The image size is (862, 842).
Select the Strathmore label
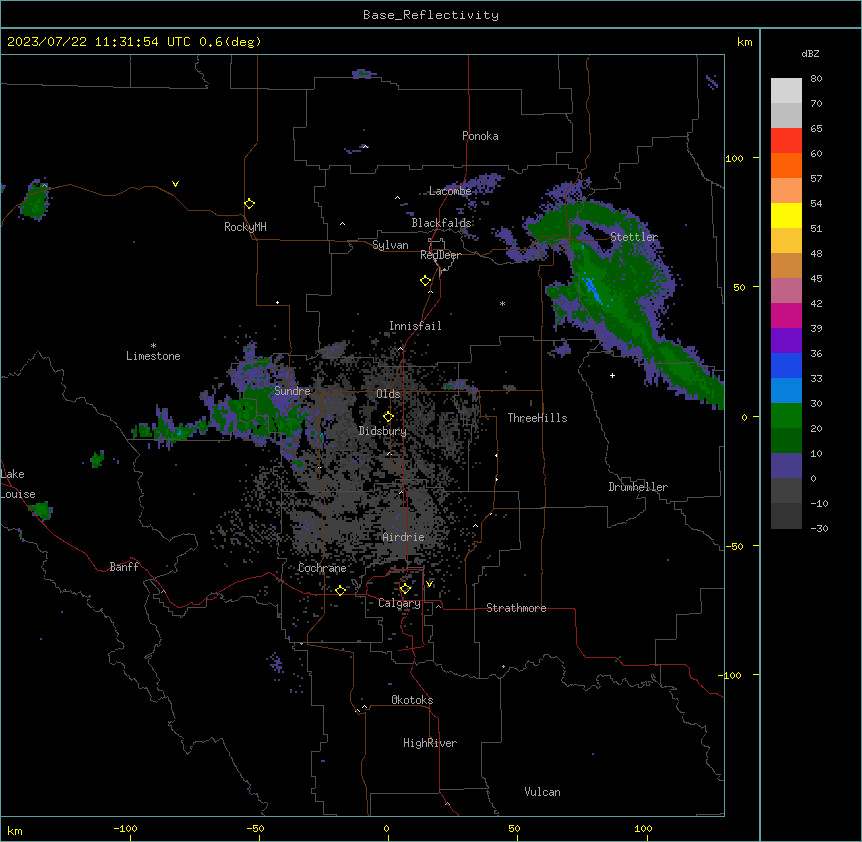516,608
